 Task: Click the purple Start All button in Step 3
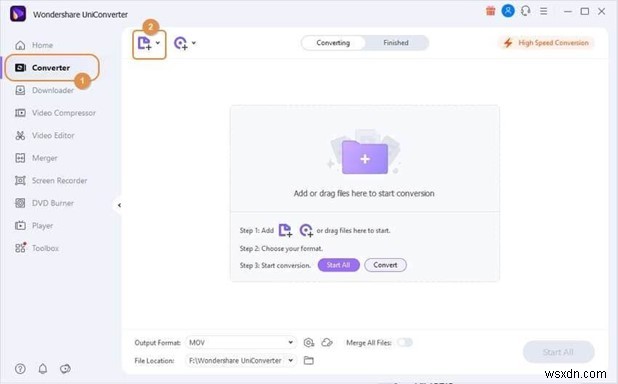339,265
